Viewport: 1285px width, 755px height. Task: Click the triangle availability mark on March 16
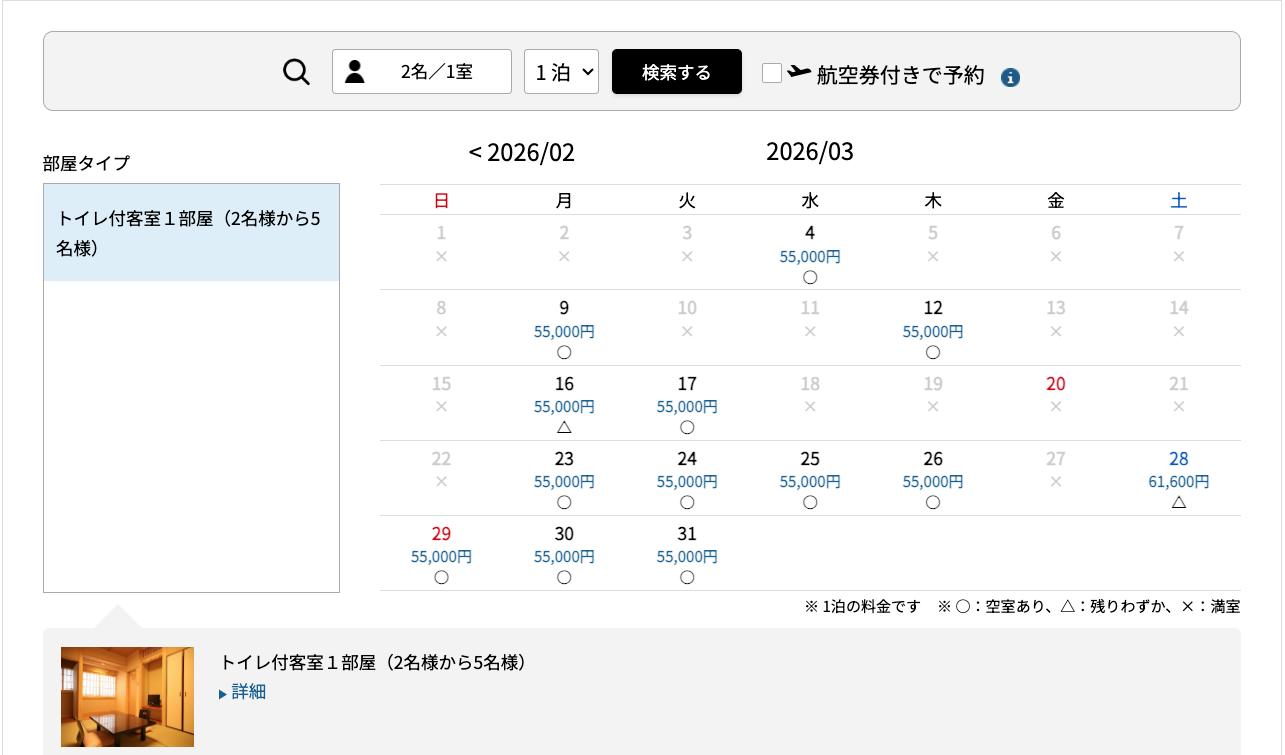pyautogui.click(x=564, y=427)
